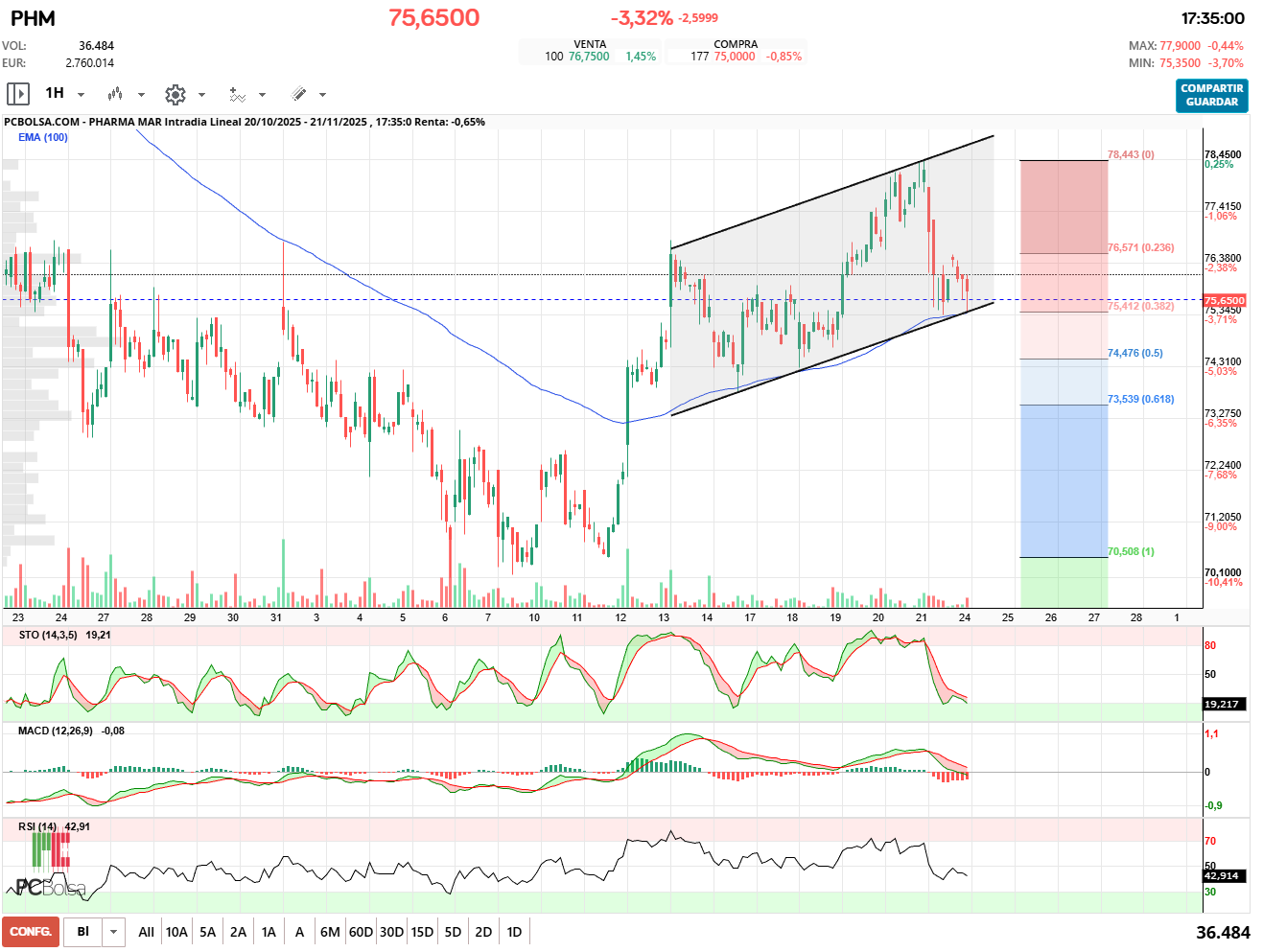This screenshot has height=952, width=1263.
Task: Select the pencil drawing tools icon
Action: pos(298,94)
